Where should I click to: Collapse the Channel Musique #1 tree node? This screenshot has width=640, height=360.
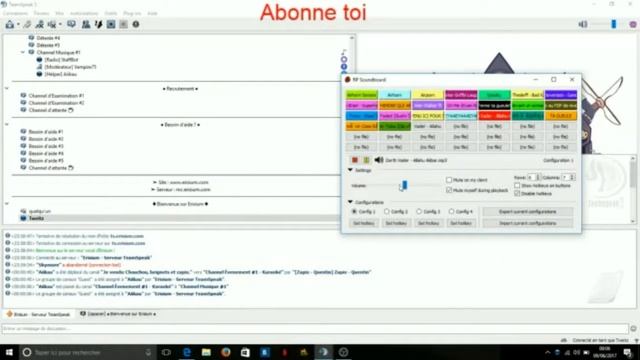pyautogui.click(x=23, y=52)
